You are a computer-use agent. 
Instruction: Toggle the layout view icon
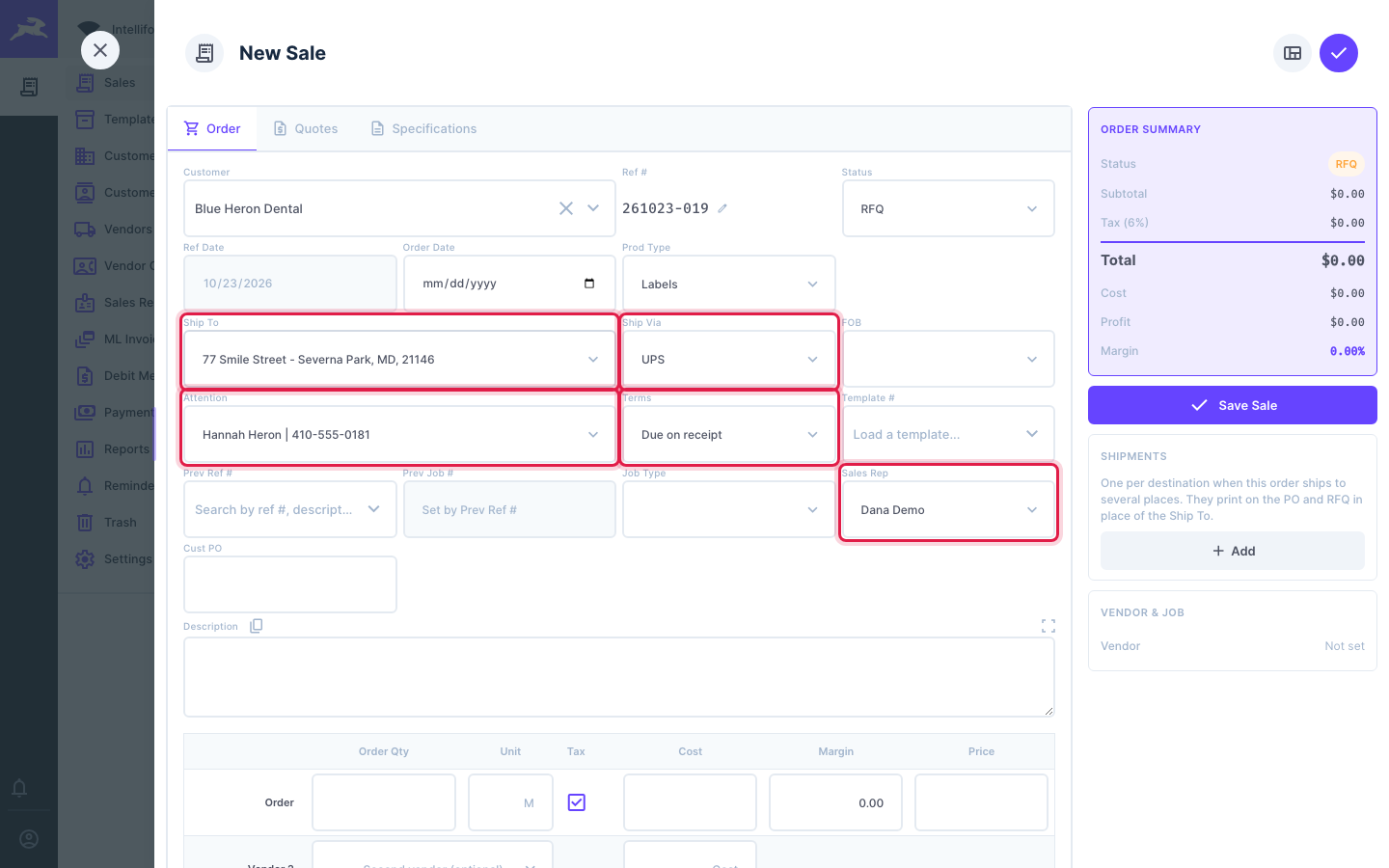1293,53
